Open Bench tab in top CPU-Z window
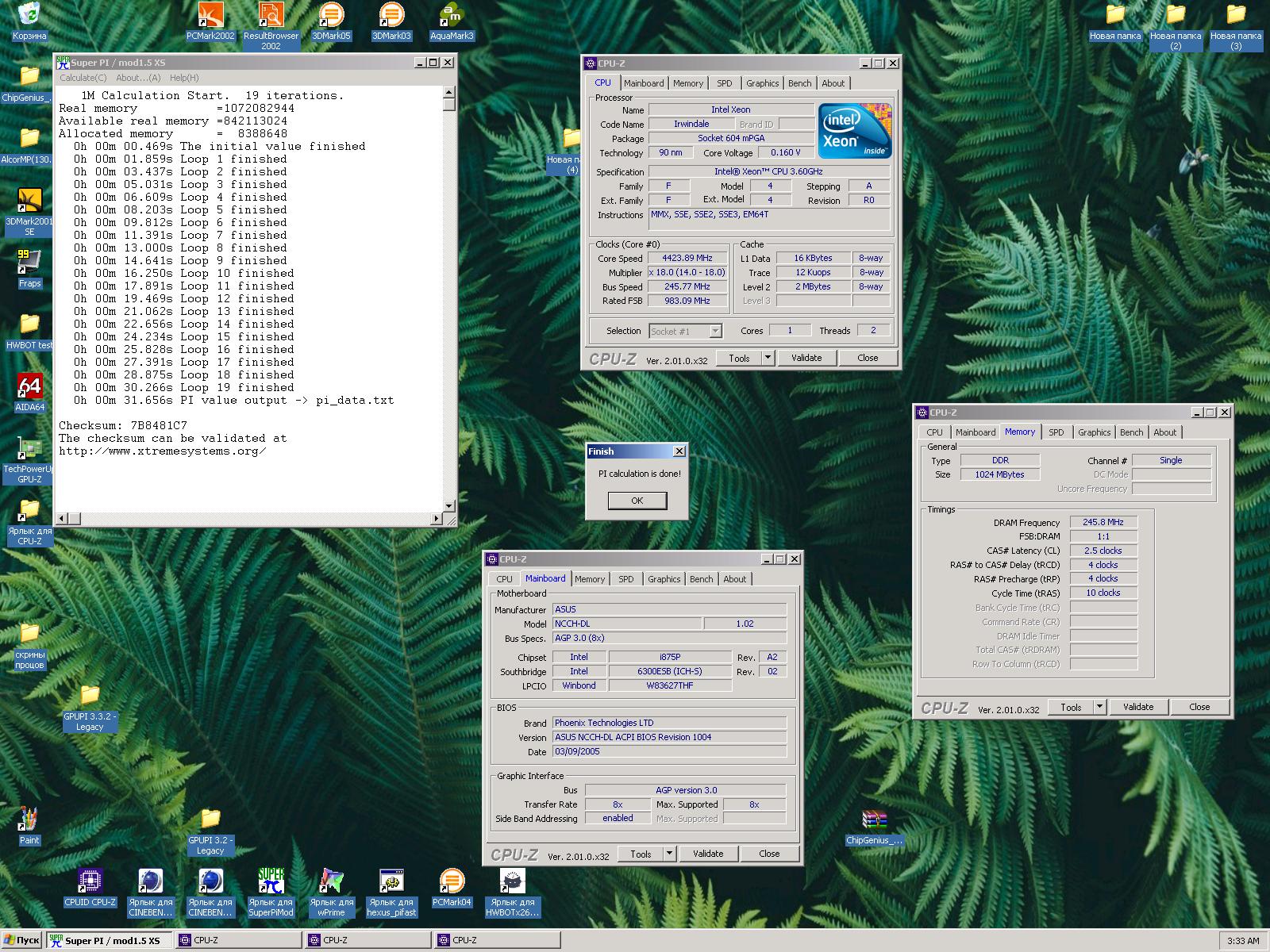The width and height of the screenshot is (1270, 952). point(799,83)
